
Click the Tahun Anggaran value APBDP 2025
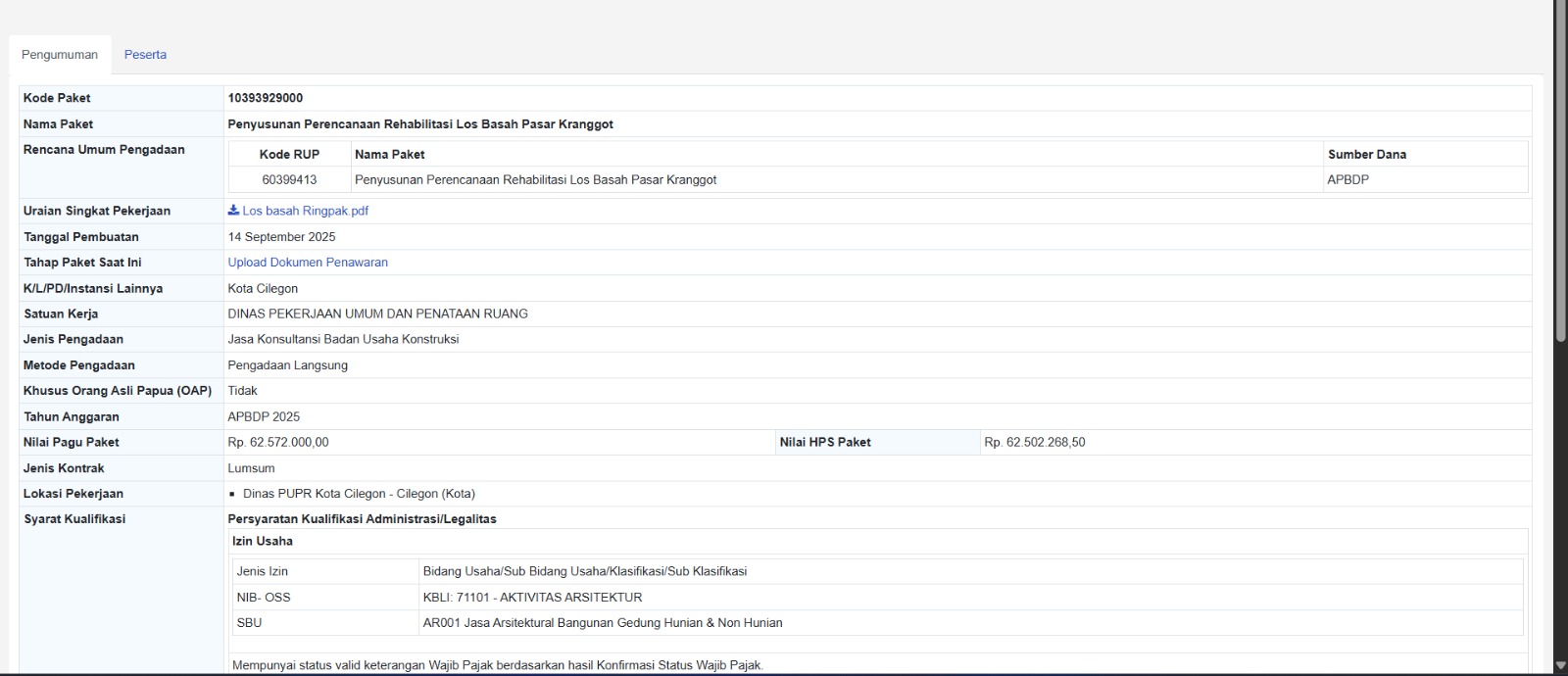[x=264, y=417]
